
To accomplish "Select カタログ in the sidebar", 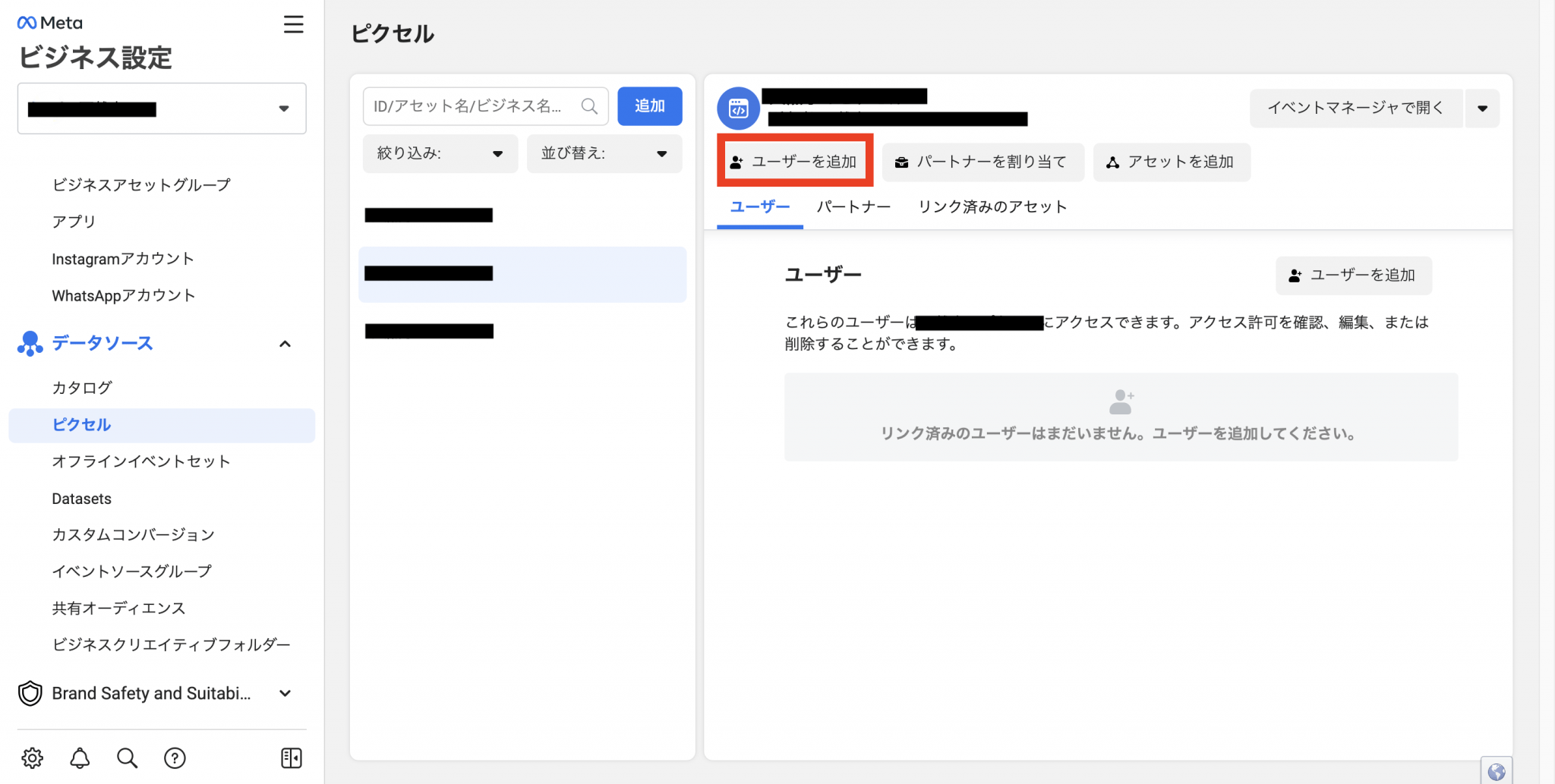I will click(82, 388).
